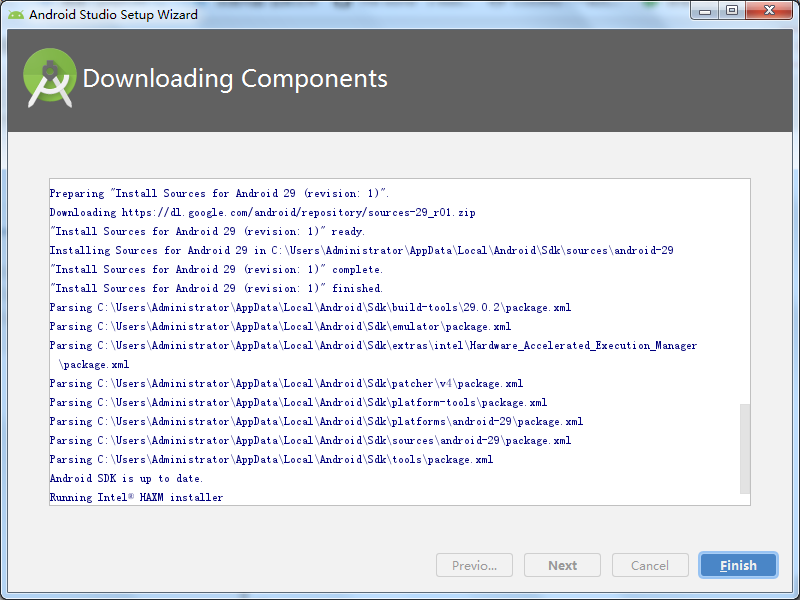Viewport: 800px width, 600px height.
Task: Click the sources\android-29\package.xml parsing line
Action: click(x=310, y=440)
